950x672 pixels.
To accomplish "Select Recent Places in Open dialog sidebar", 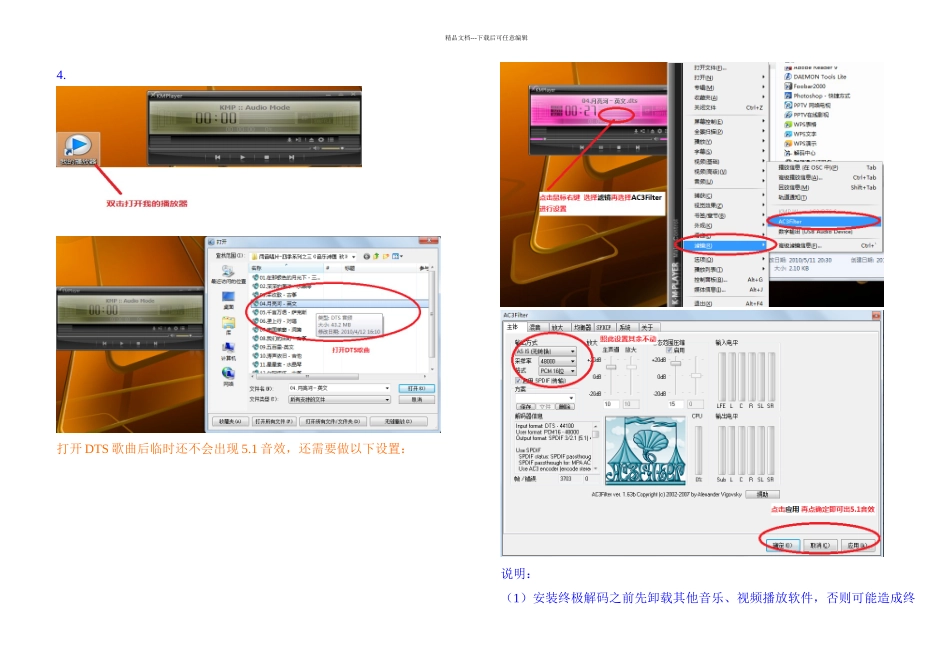I will pyautogui.click(x=228, y=275).
